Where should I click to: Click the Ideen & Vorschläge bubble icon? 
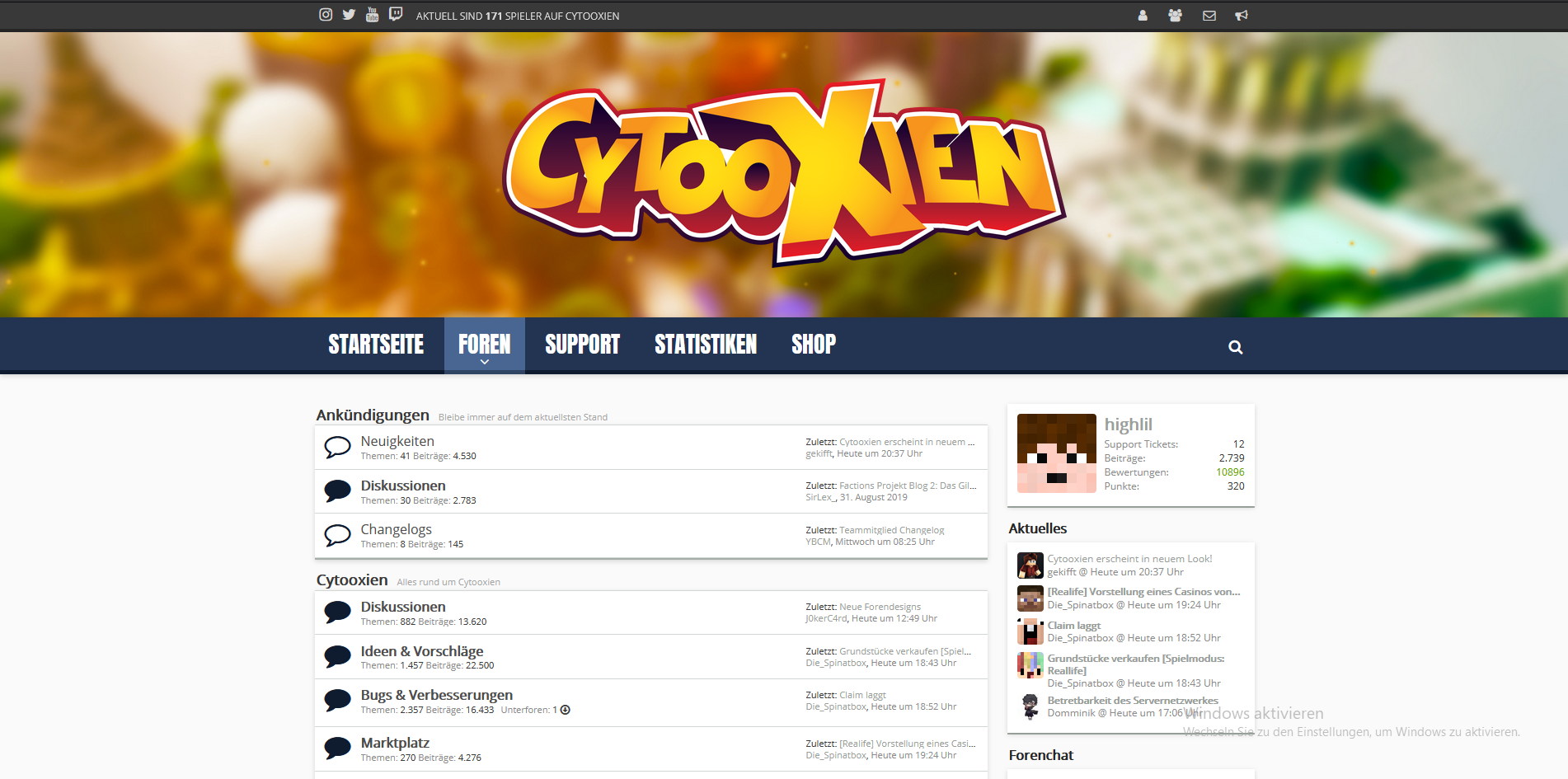tap(337, 657)
